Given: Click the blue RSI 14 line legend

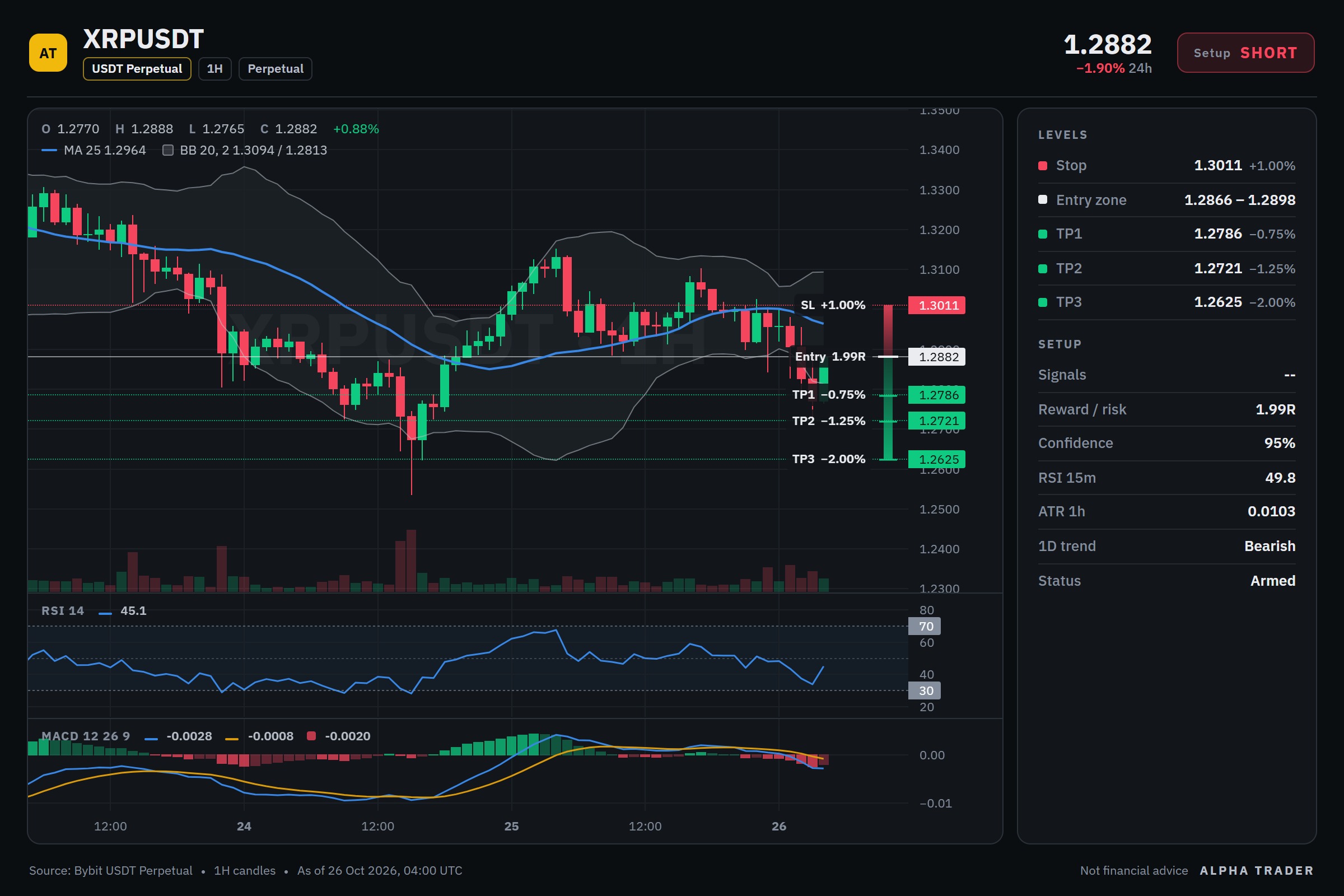Looking at the screenshot, I should click(105, 613).
